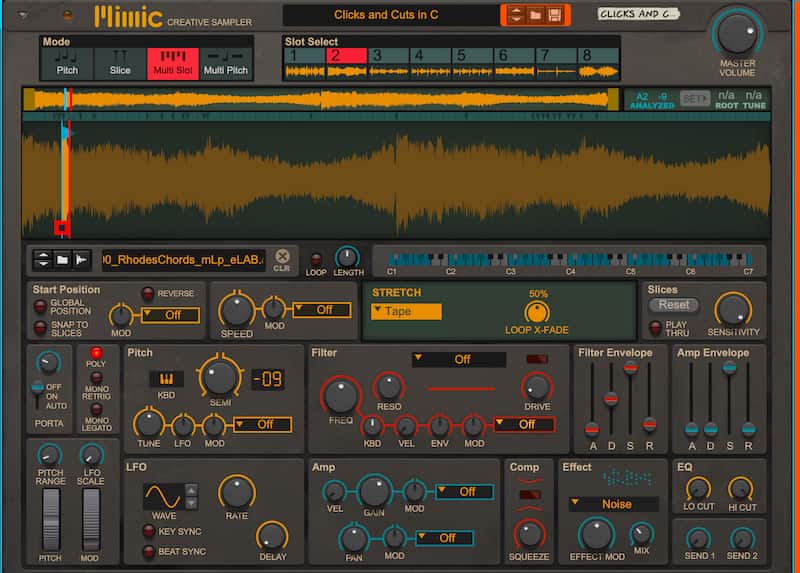Open the sample browser folder icon
This screenshot has height=573, width=800.
62,260
